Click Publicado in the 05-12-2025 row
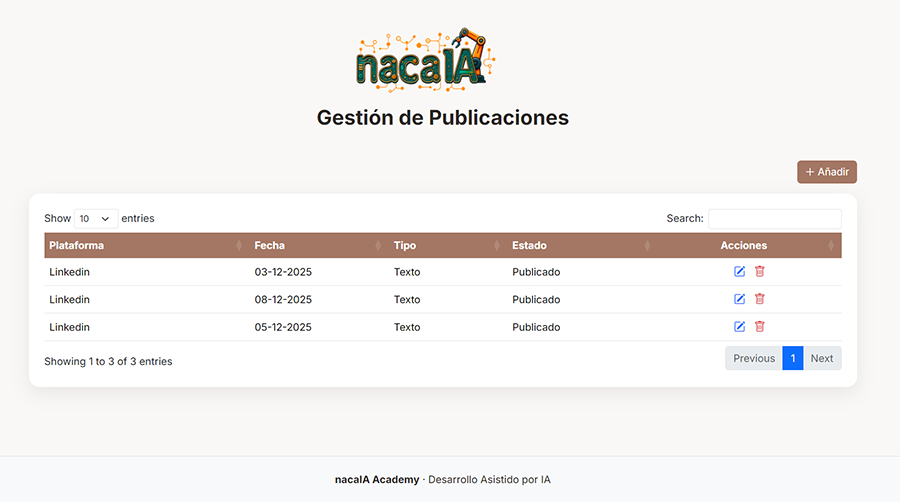900x502 pixels. (536, 327)
